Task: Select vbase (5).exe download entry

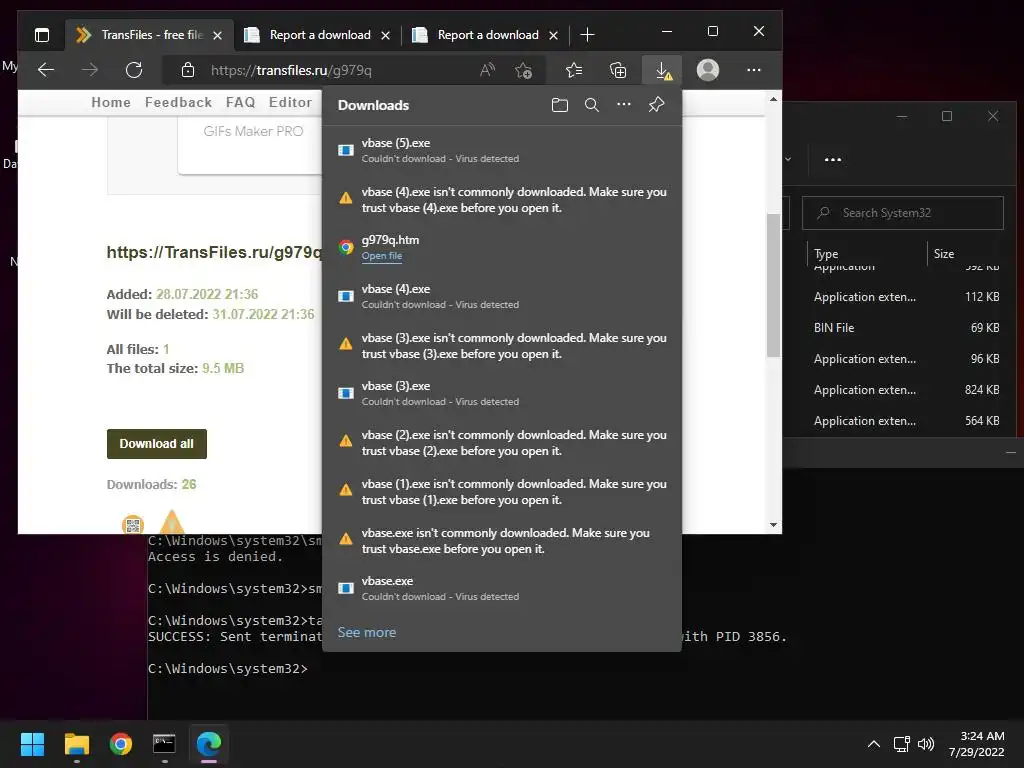Action: pyautogui.click(x=502, y=150)
